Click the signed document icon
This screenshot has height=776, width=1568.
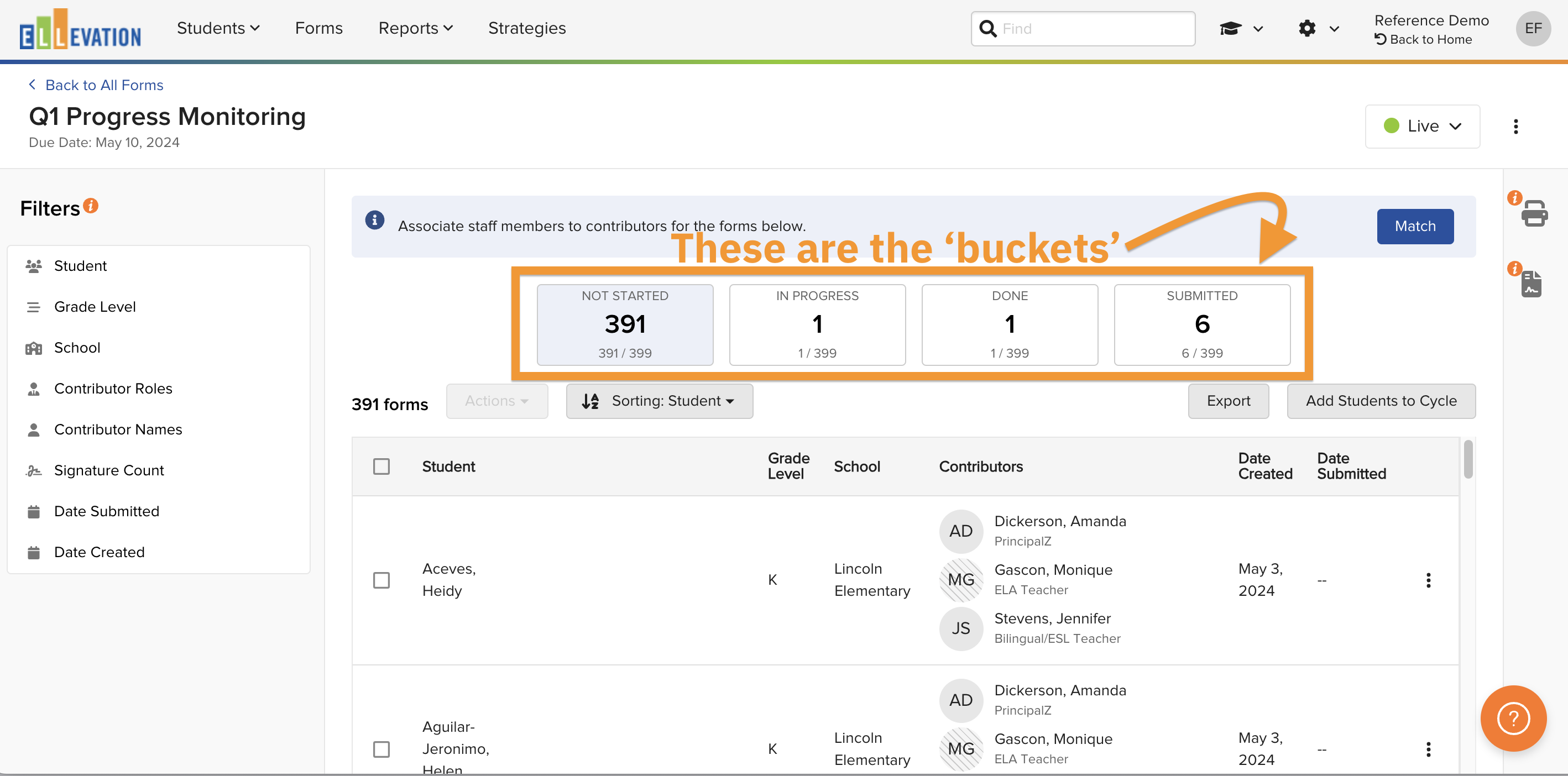pyautogui.click(x=1532, y=284)
